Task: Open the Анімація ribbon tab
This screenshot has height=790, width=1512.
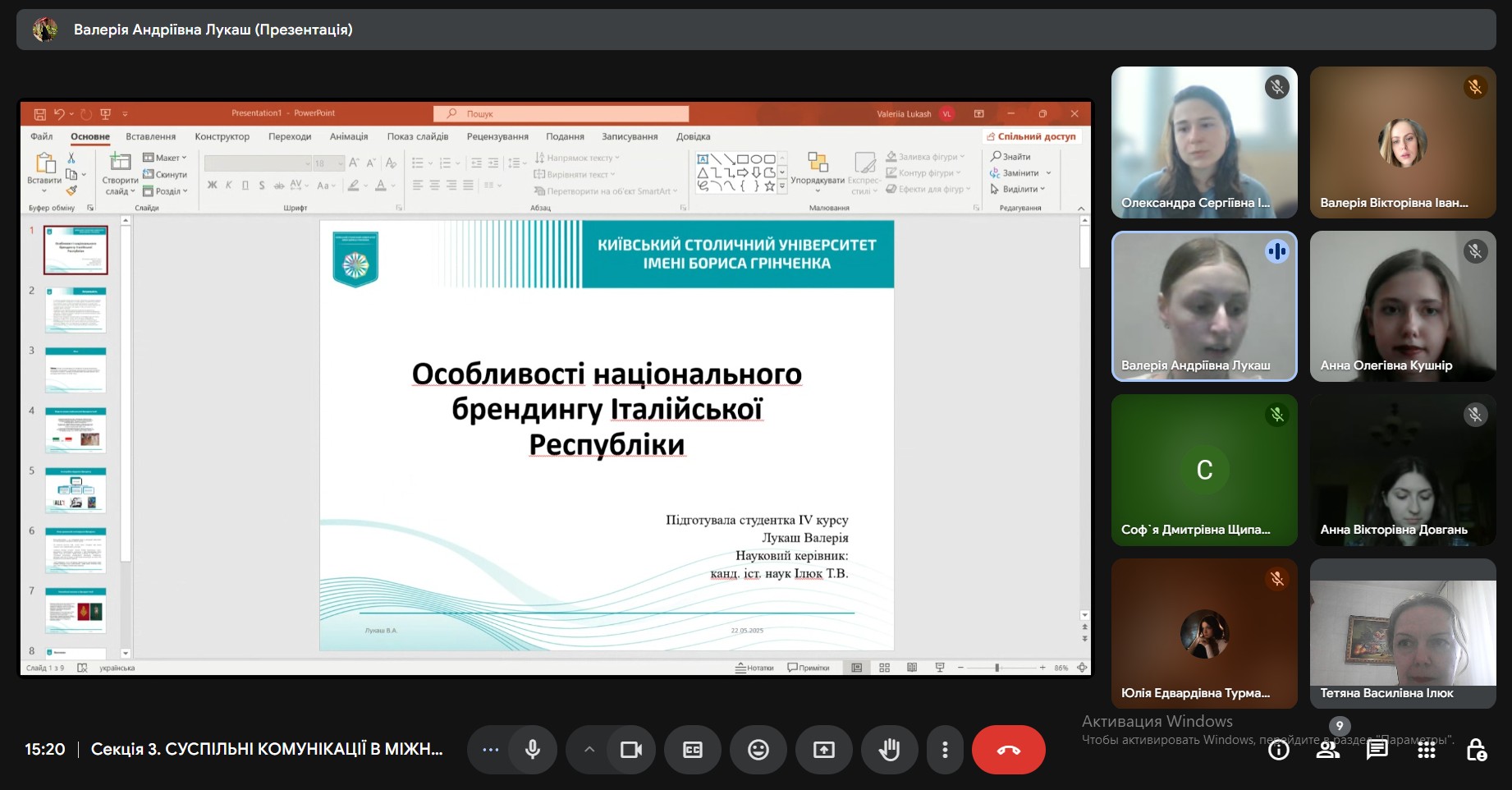Action: click(349, 137)
